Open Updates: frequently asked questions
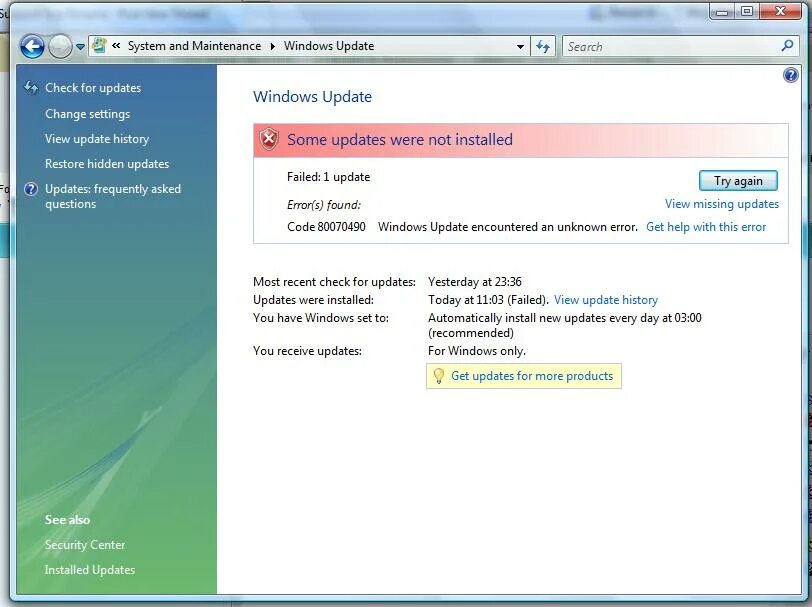Screen dimensions: 812x607 [x=113, y=196]
